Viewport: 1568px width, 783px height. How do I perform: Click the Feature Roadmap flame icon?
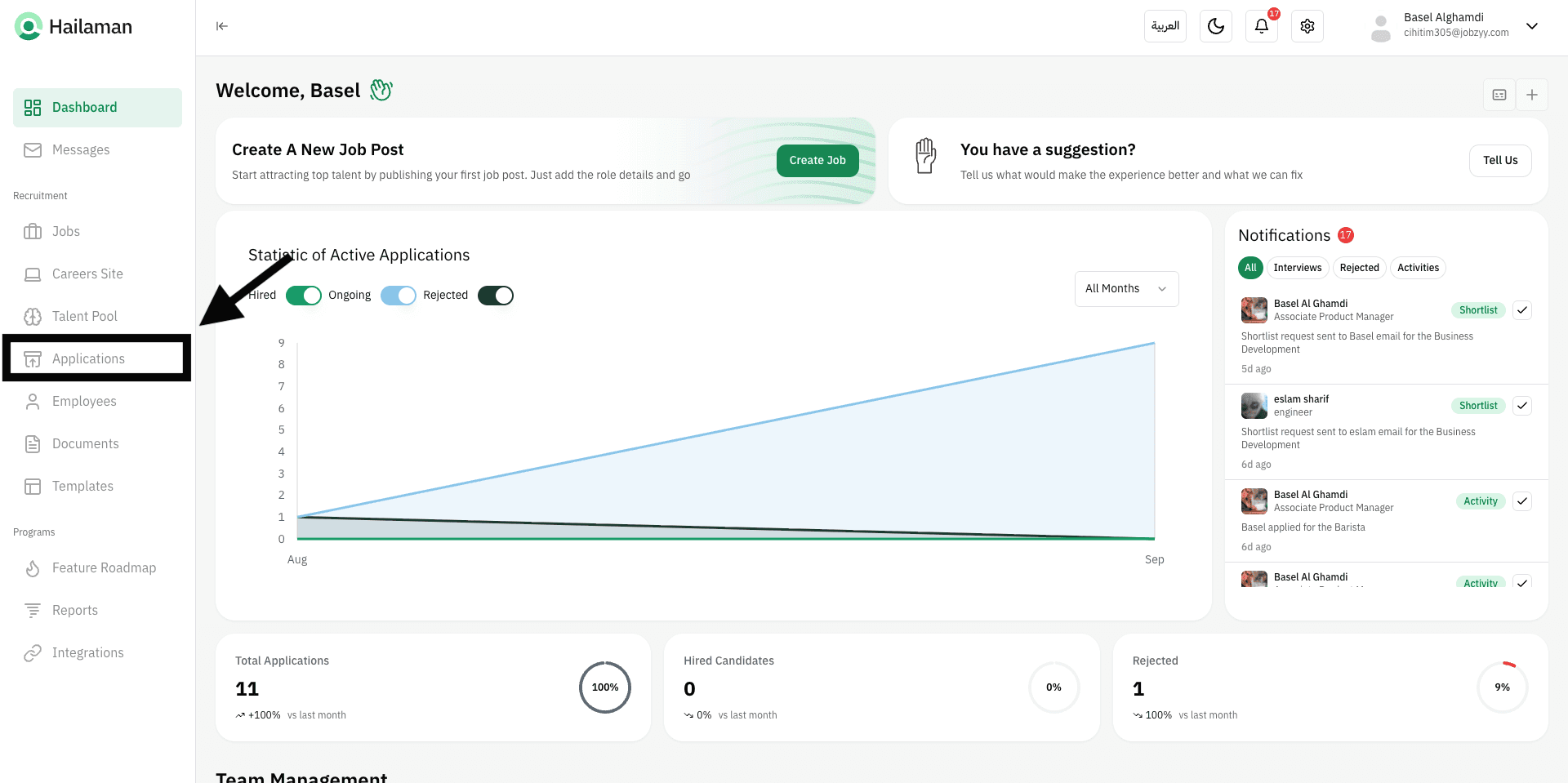tap(33, 568)
